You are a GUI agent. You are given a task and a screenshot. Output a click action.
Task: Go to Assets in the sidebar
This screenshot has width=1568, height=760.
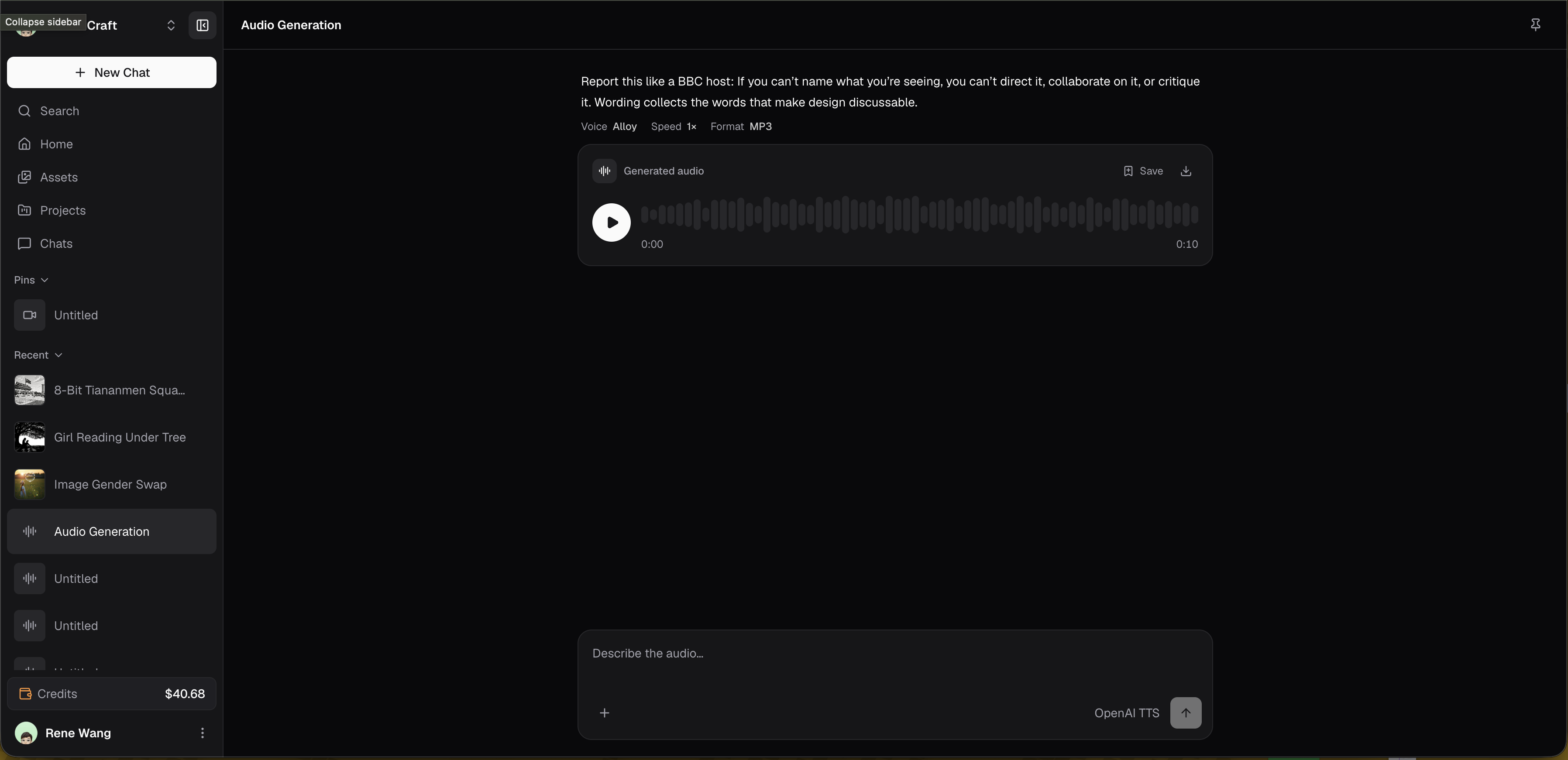tap(111, 177)
